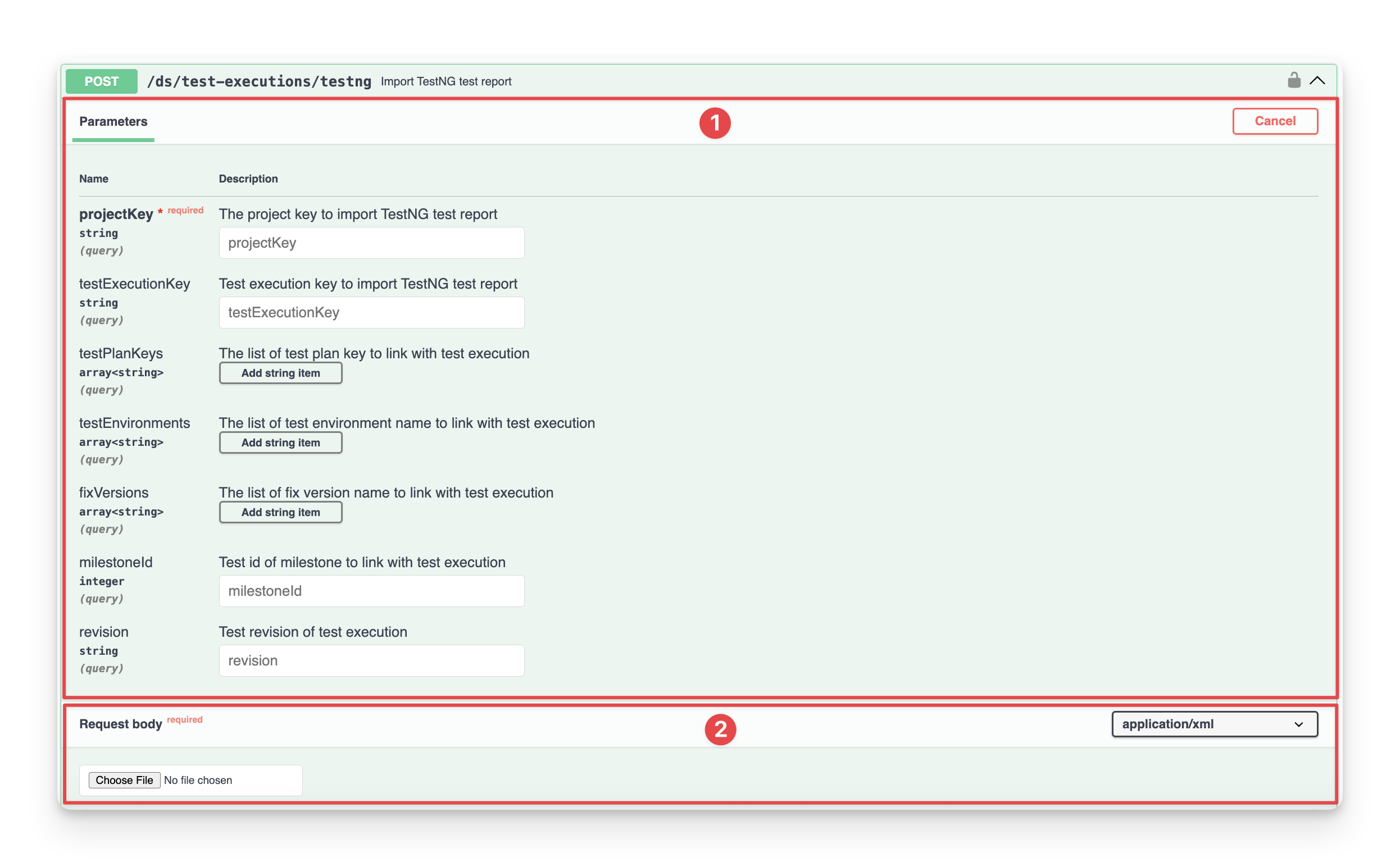Click the green POST method badge

click(x=102, y=81)
